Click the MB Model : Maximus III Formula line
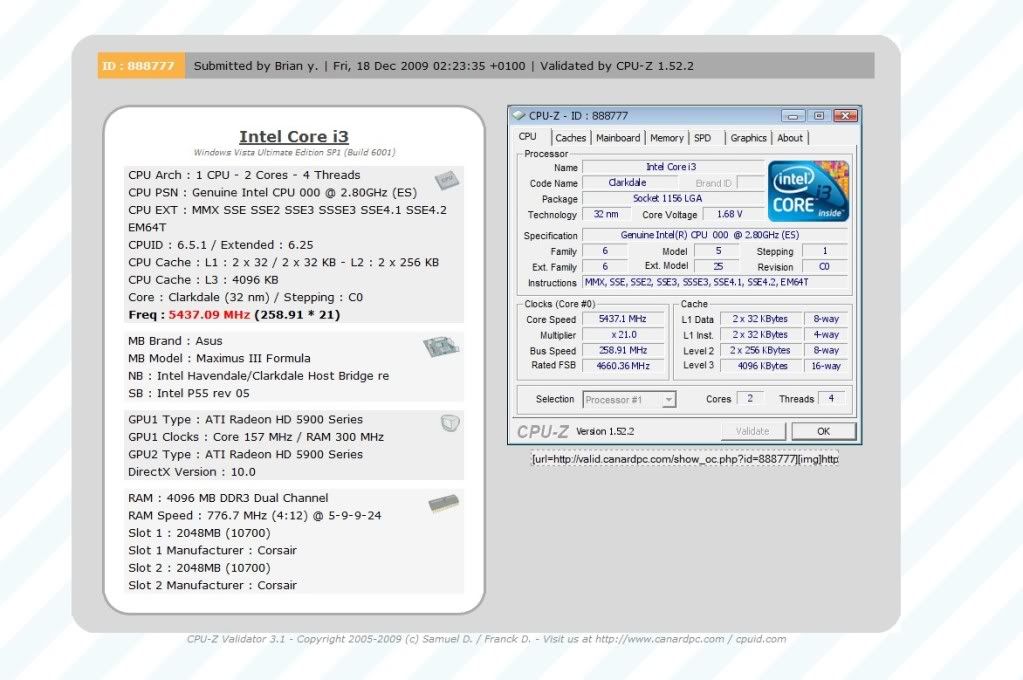 coord(219,358)
